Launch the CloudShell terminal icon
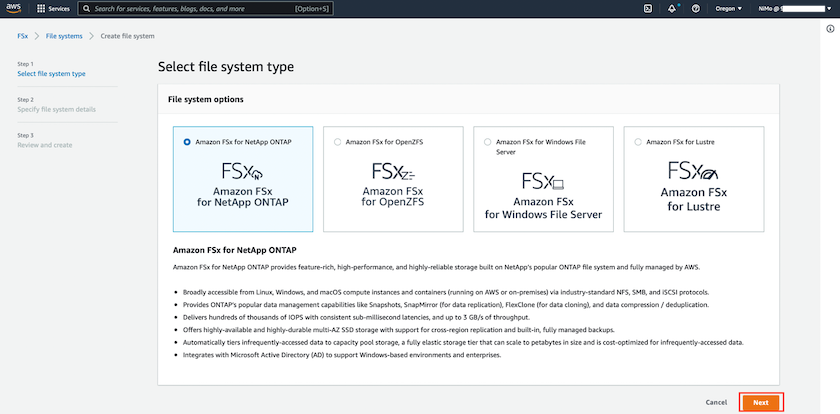Image resolution: width=840 pixels, height=414 pixels. pos(648,8)
